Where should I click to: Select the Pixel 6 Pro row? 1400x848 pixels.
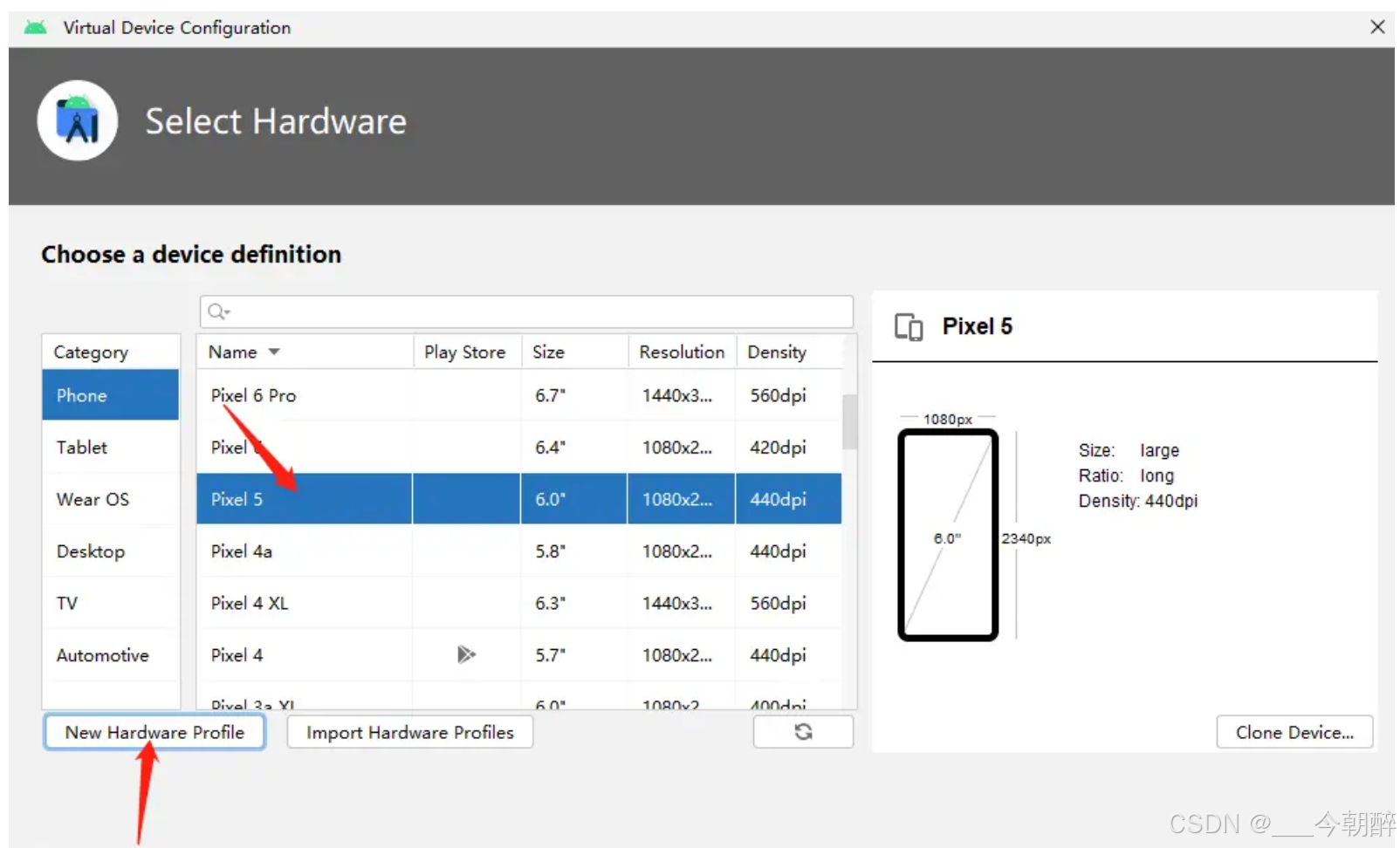tap(519, 395)
